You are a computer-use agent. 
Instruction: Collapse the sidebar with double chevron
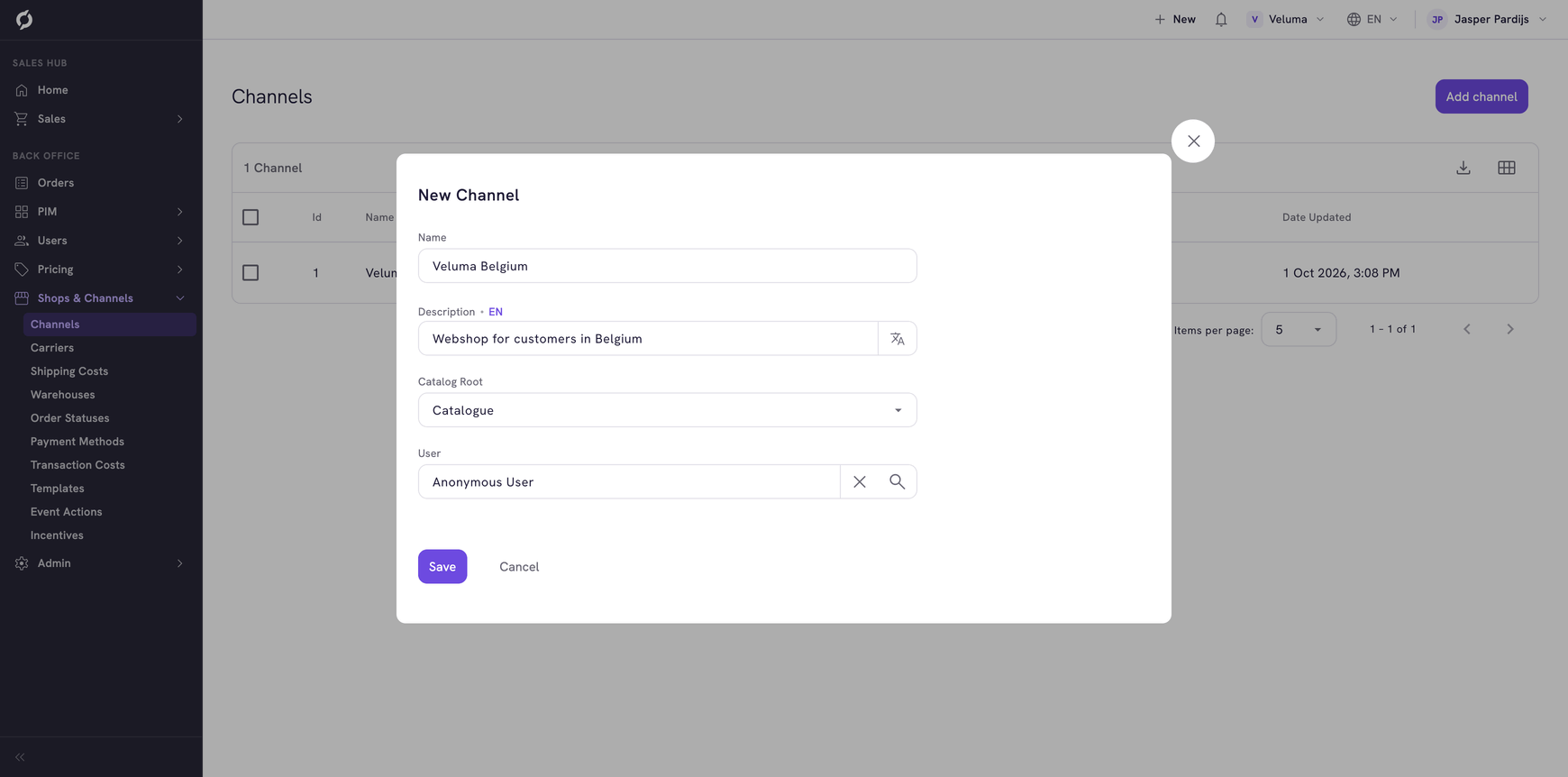(20, 757)
